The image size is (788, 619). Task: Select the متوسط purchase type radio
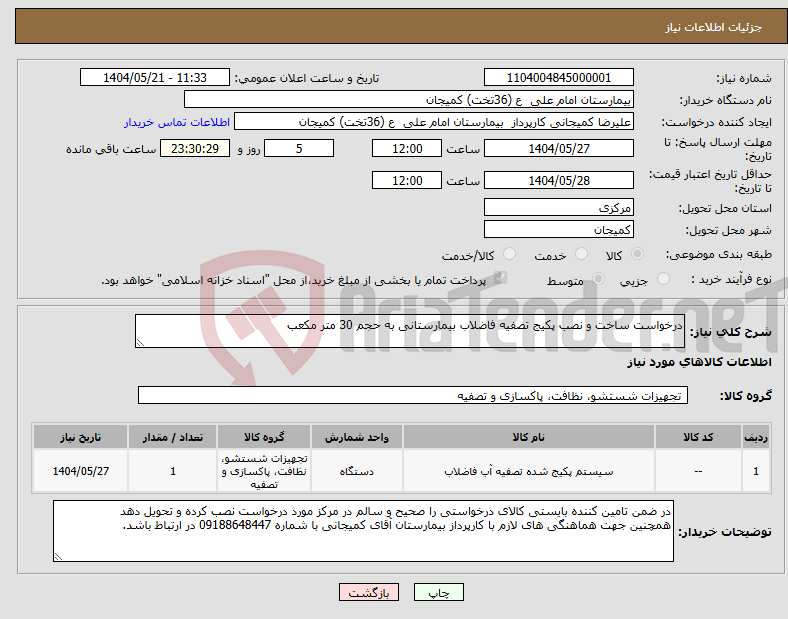coord(598,279)
